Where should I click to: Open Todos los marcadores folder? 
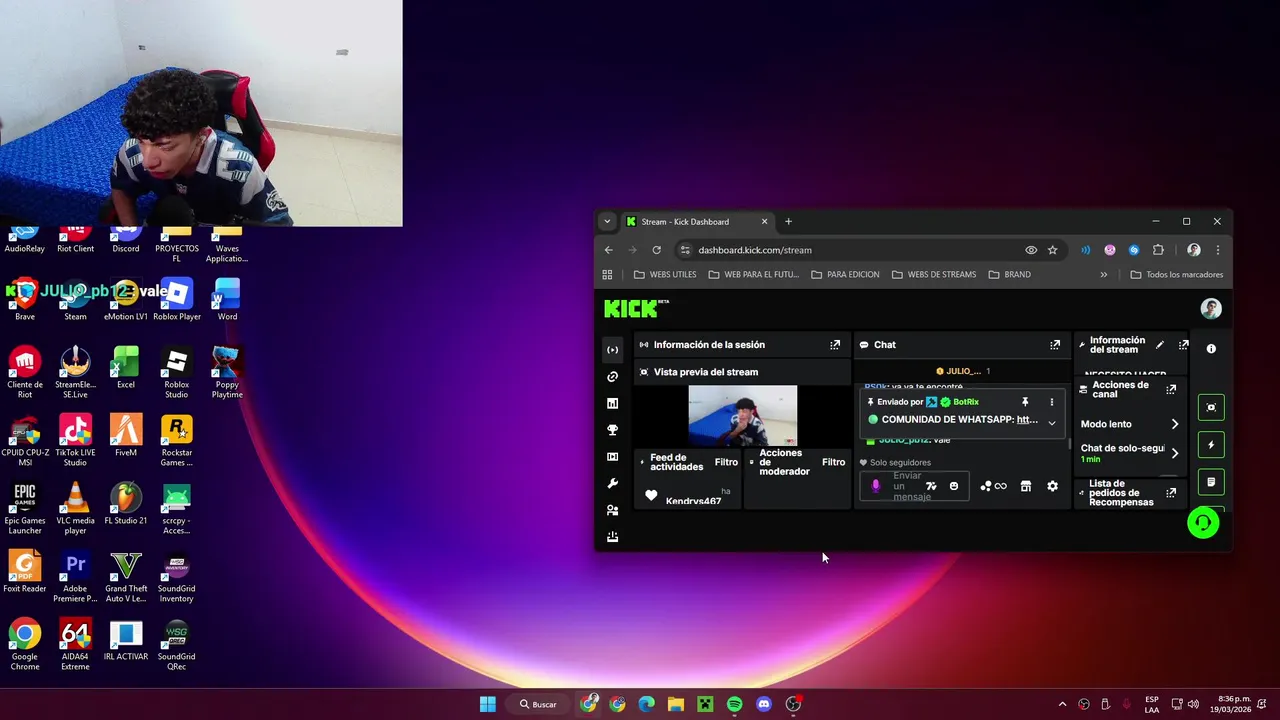point(1177,274)
